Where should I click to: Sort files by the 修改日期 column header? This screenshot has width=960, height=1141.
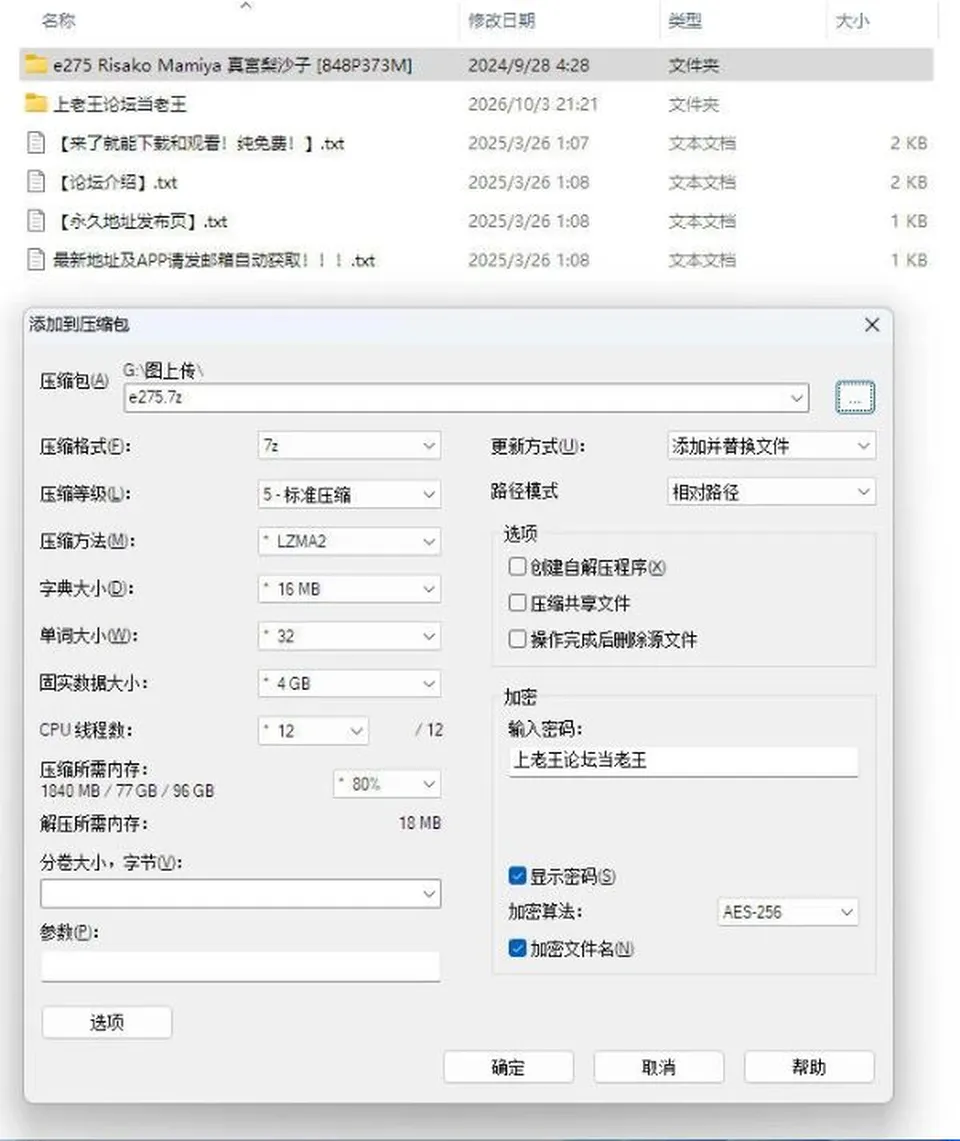(x=501, y=20)
